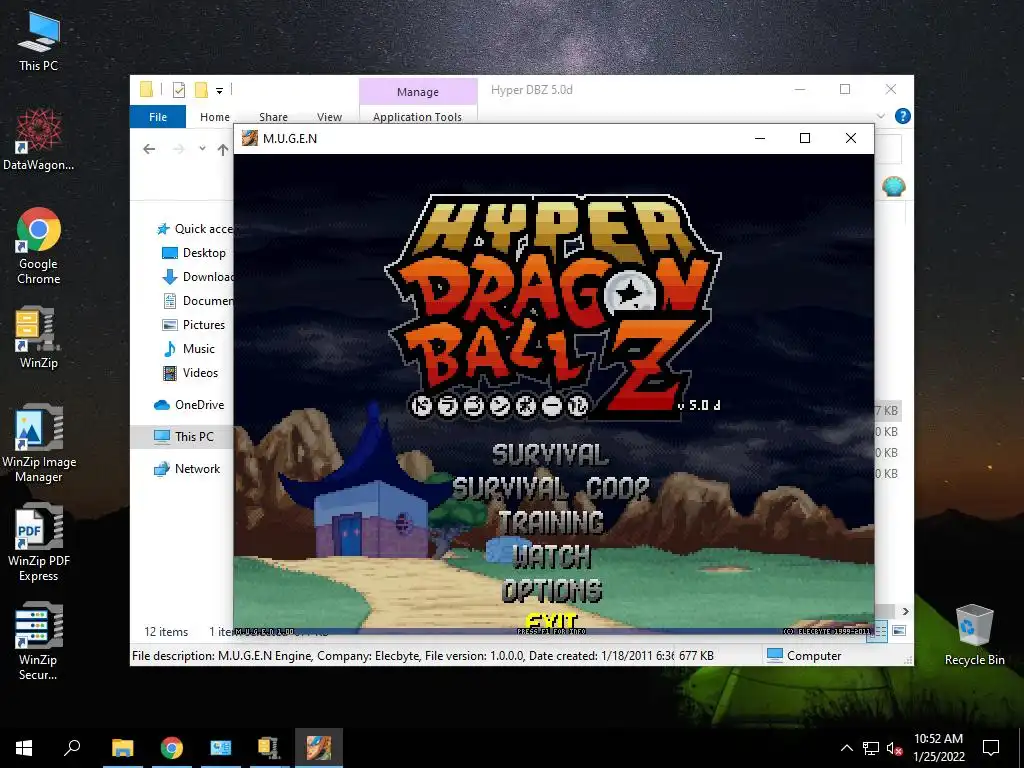Viewport: 1024px width, 768px height.
Task: Switch to M.U.G.E.N taskbar icon
Action: (x=319, y=748)
